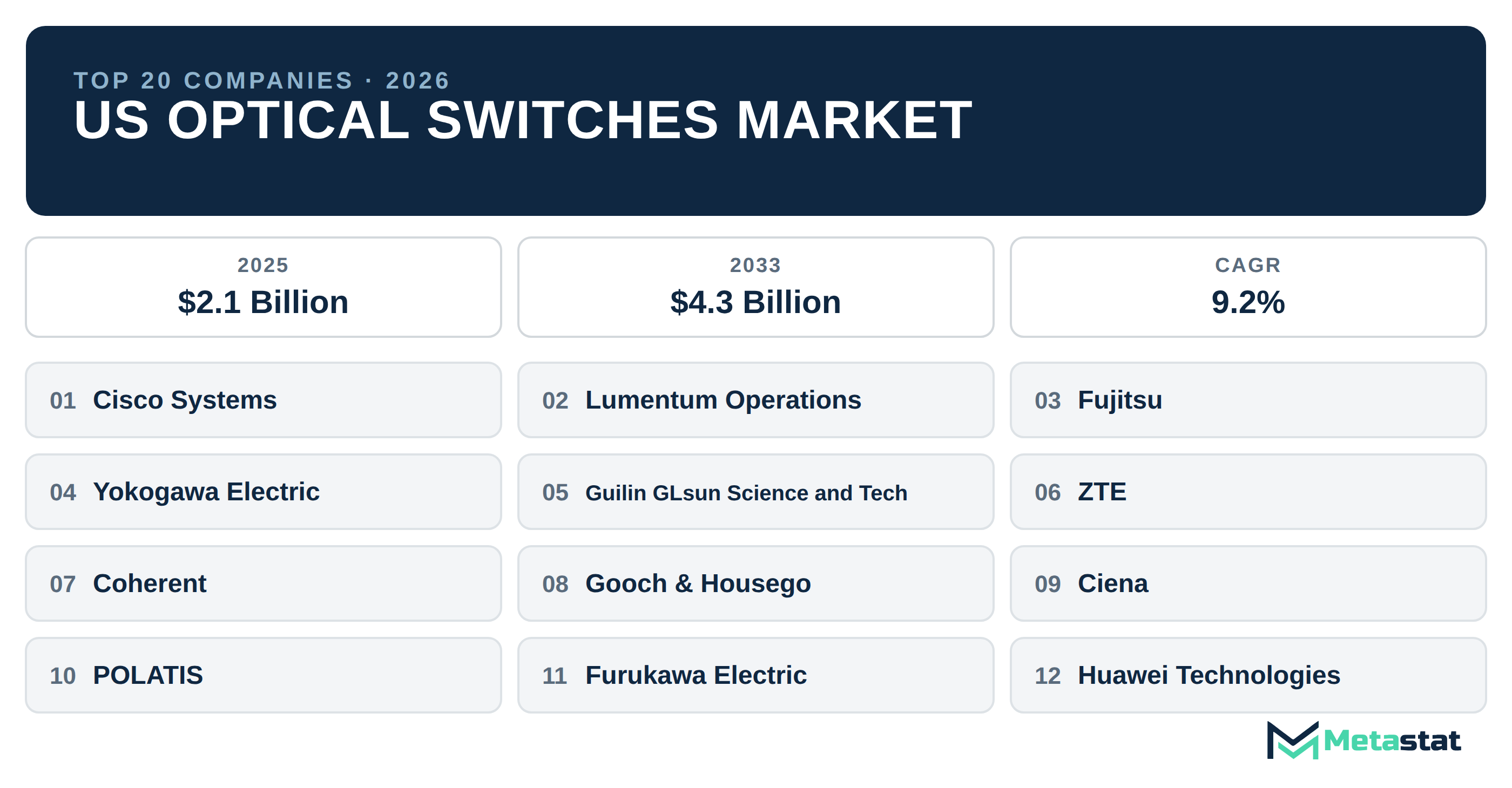1512x788 pixels.
Task: Click Guilin GLsun Science and Tech
Action: tap(755, 492)
